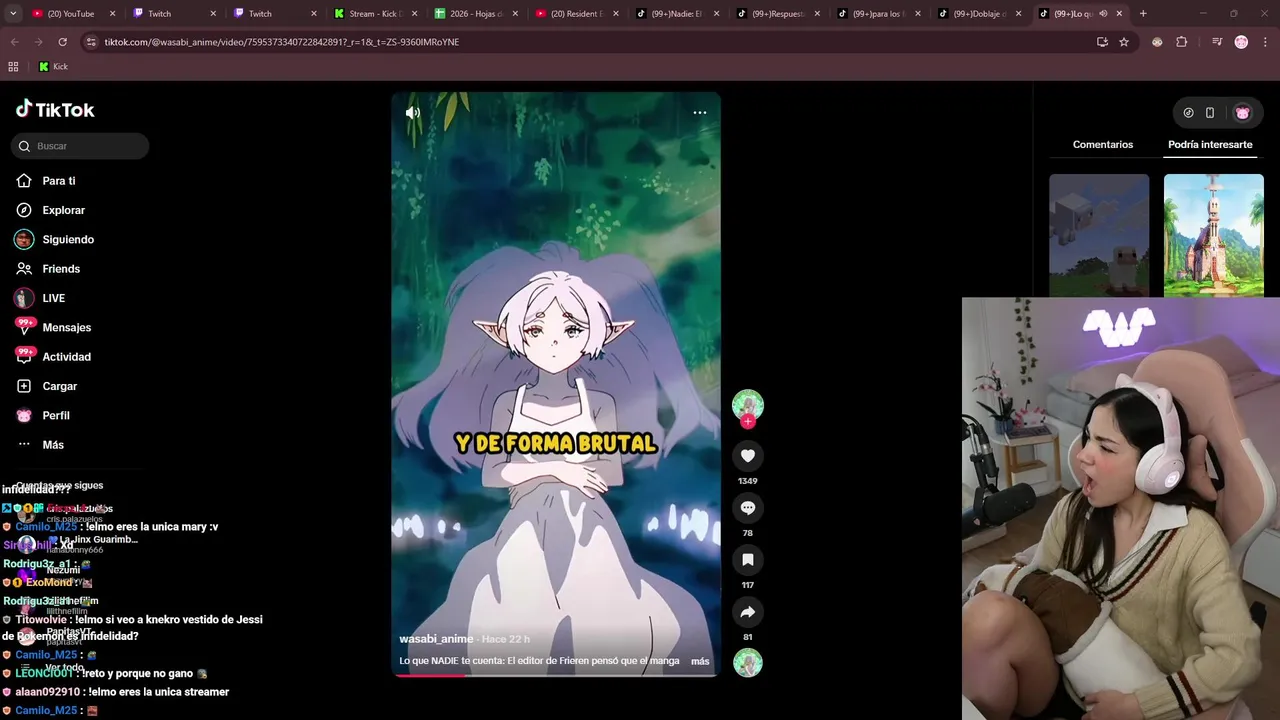Screen dimensions: 1280x720
Task: Open the apps grid in bookmarks bar
Action: point(13,66)
